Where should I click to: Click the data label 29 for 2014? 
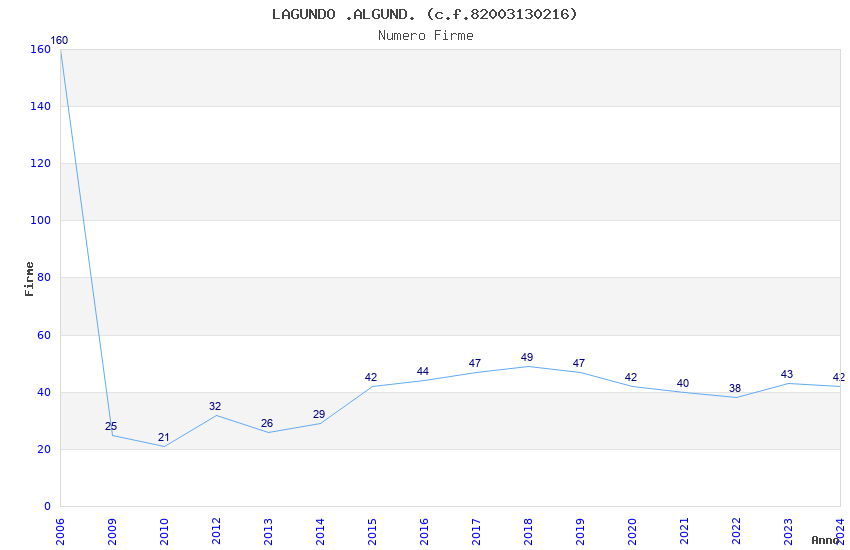tap(319, 414)
